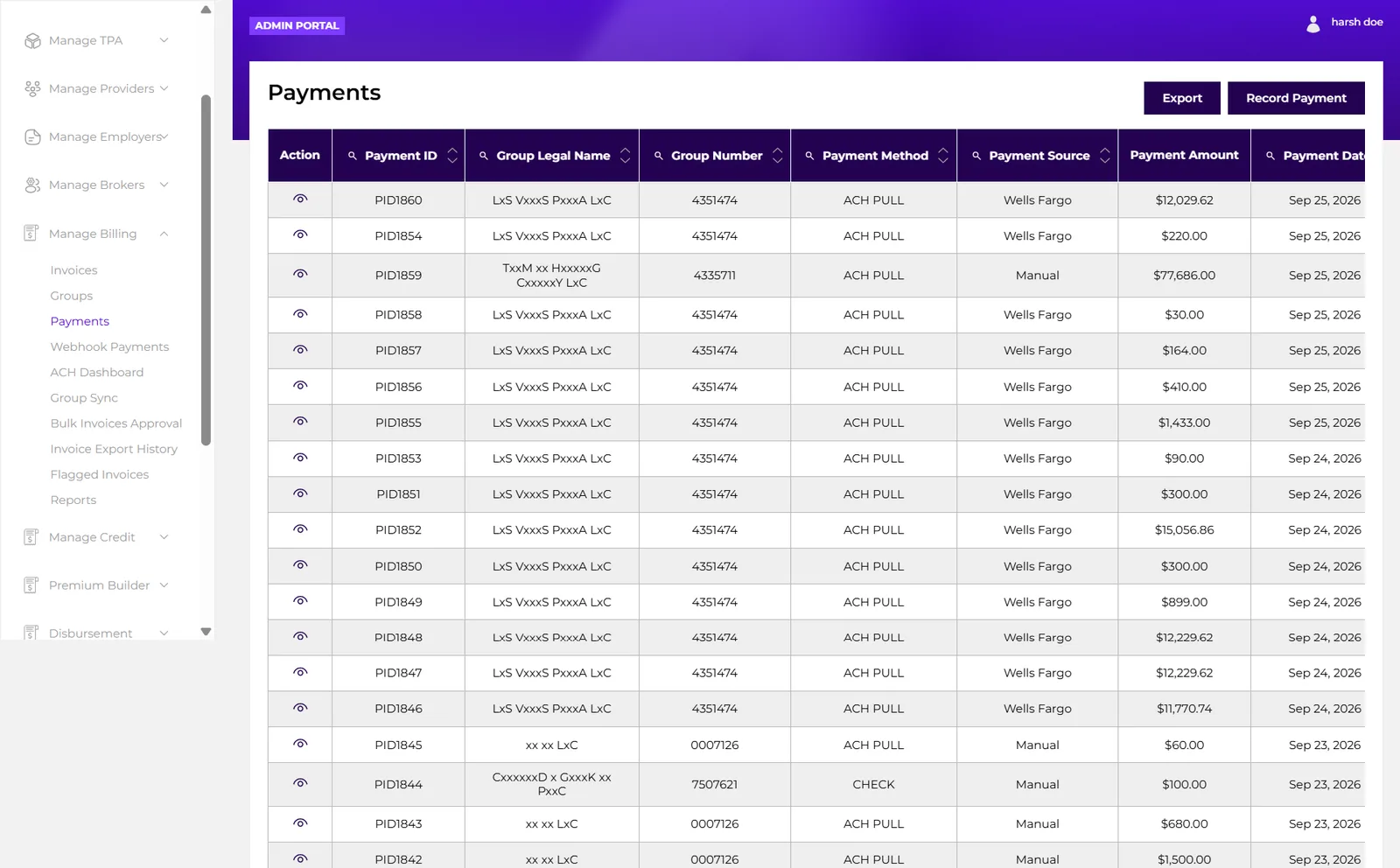Open Webhook Payments submenu item
Screen dimensions: 1400x868
109,346
